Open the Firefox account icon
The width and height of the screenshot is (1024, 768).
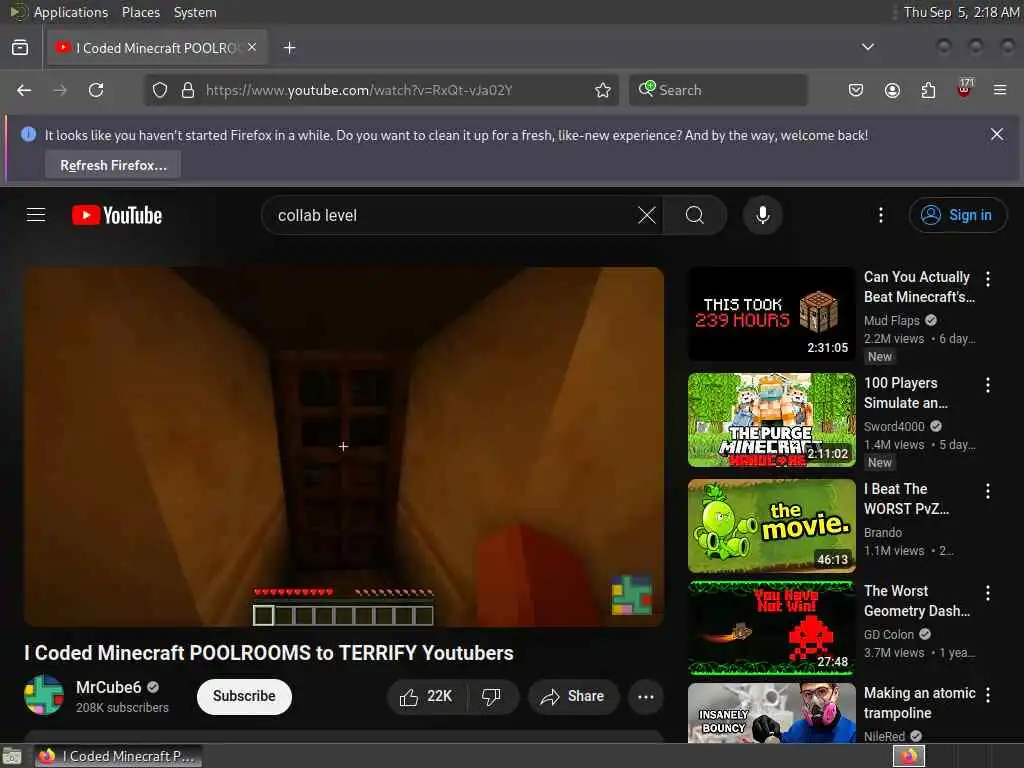[892, 90]
